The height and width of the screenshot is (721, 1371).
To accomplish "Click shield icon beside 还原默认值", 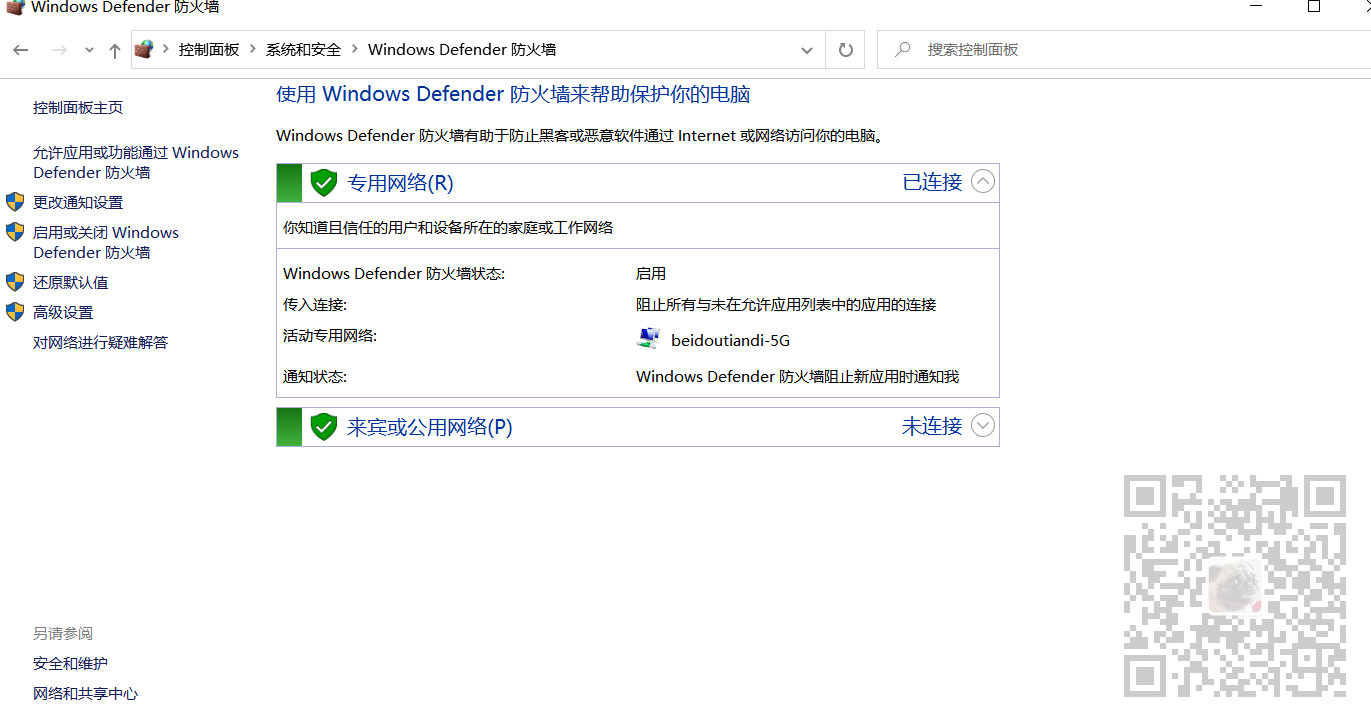I will (x=15, y=282).
